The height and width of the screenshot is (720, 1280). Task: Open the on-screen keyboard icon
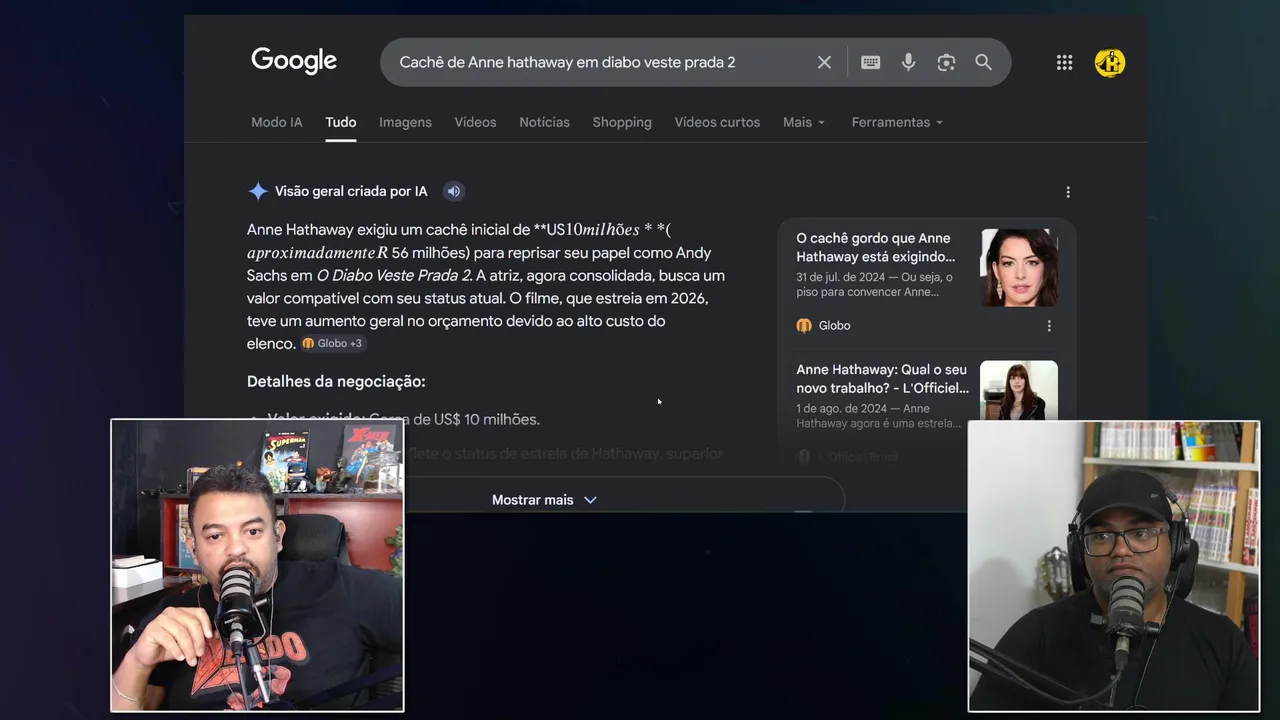tap(870, 62)
